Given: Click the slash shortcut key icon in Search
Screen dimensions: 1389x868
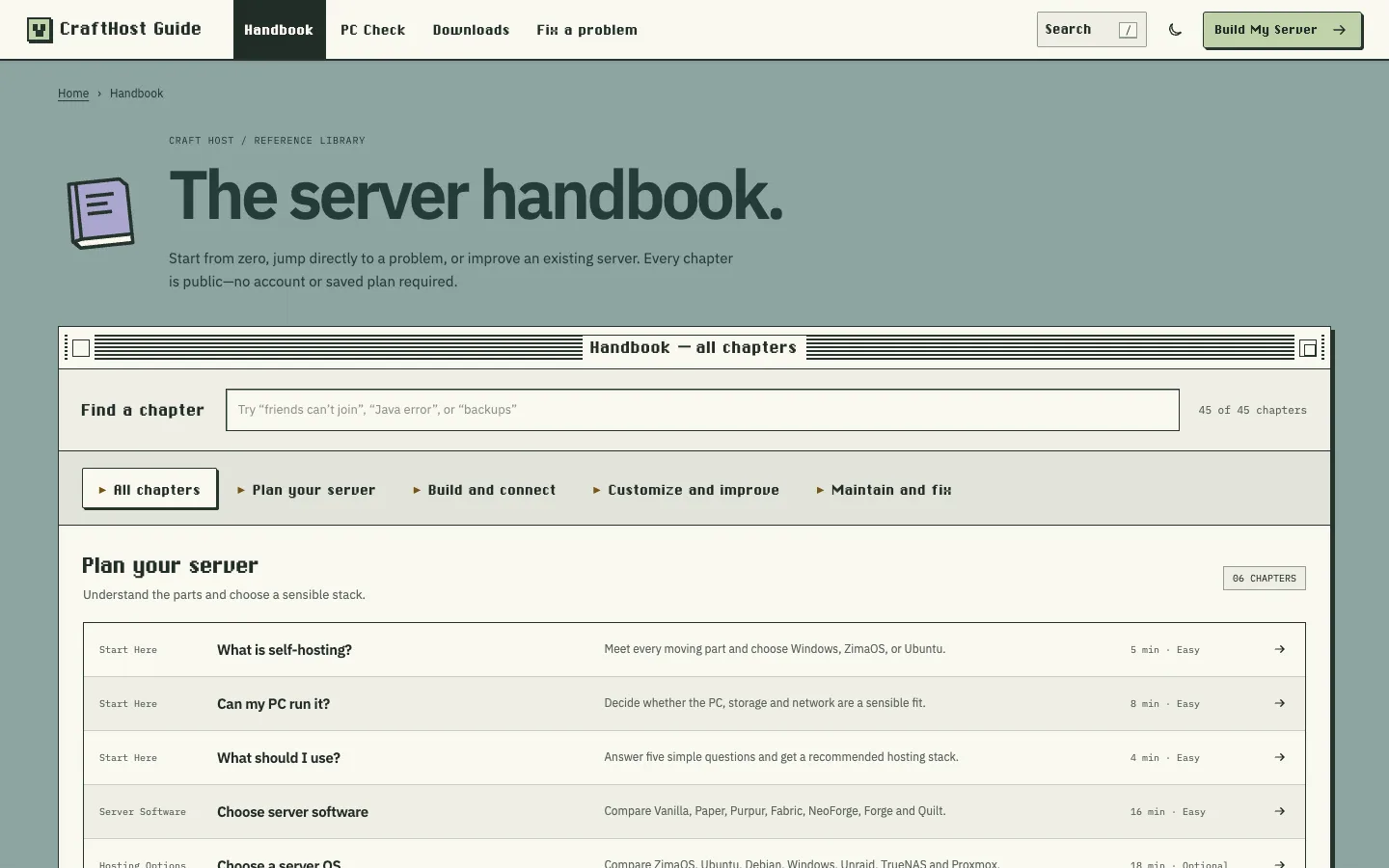Looking at the screenshot, I should [x=1128, y=30].
